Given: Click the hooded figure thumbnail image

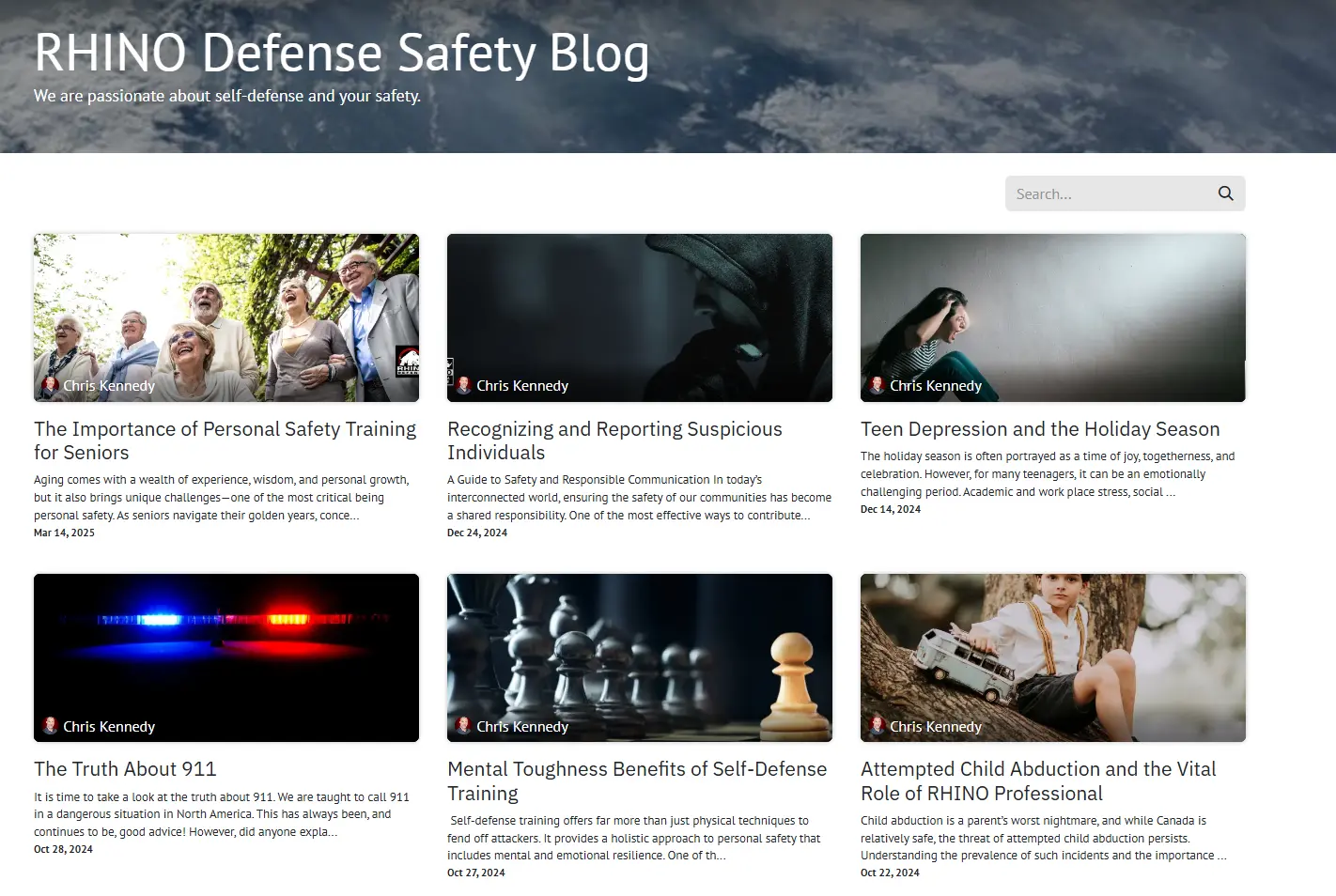Looking at the screenshot, I should tap(640, 317).
